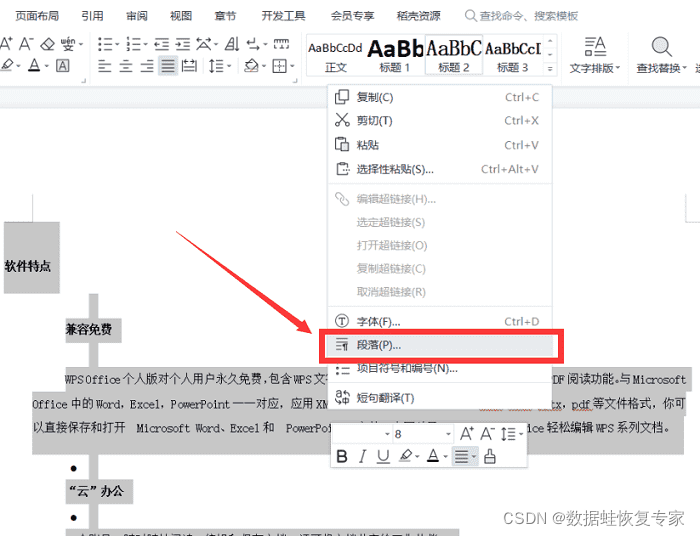Decrease font size in the ribbon
The width and height of the screenshot is (700, 536).
(x=25, y=44)
